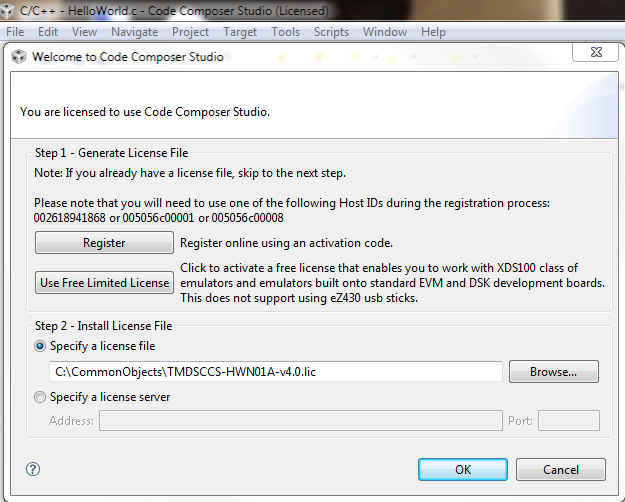Open the Window menu

point(385,32)
